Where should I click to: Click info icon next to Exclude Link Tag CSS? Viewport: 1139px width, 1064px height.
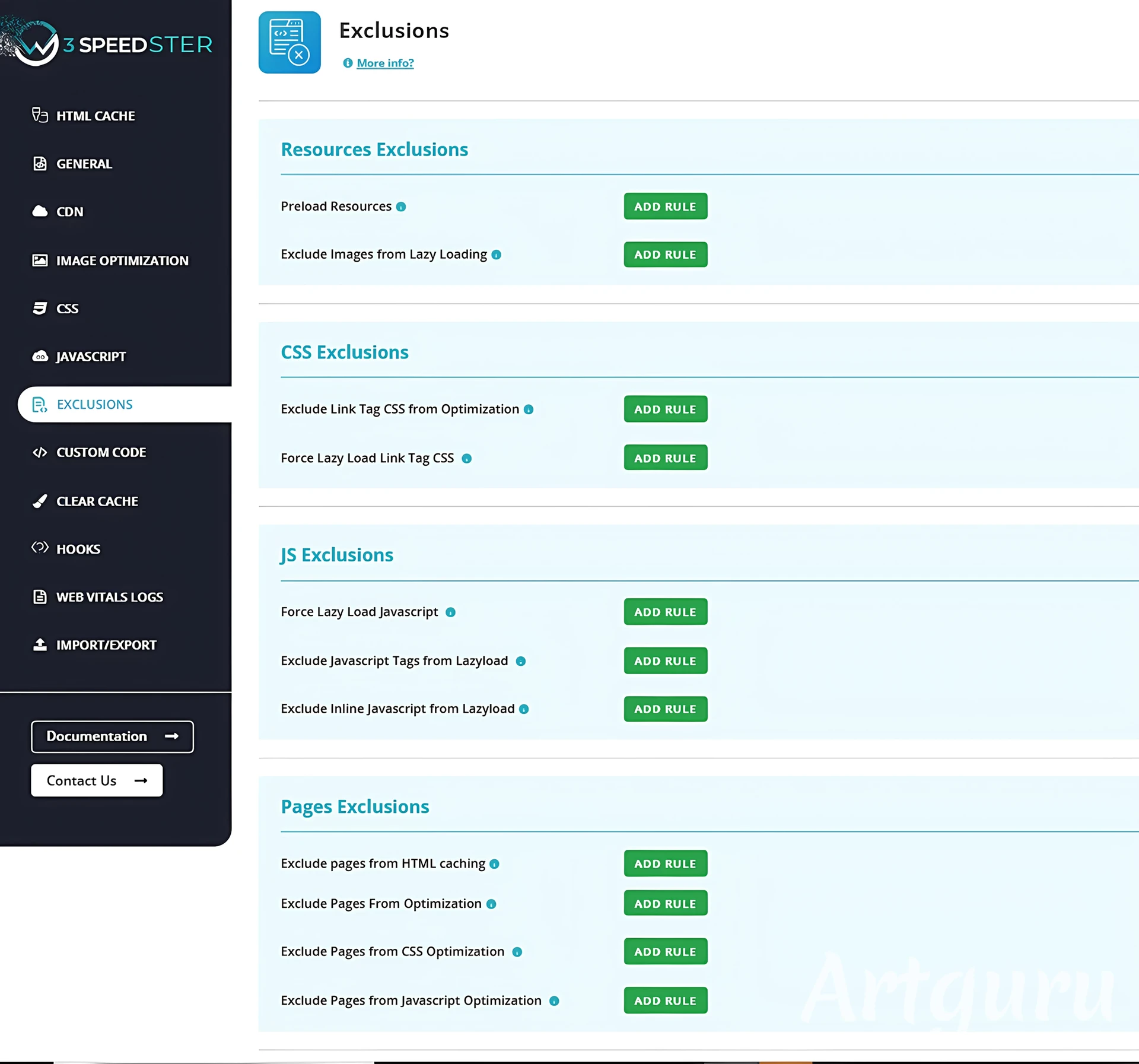point(529,409)
